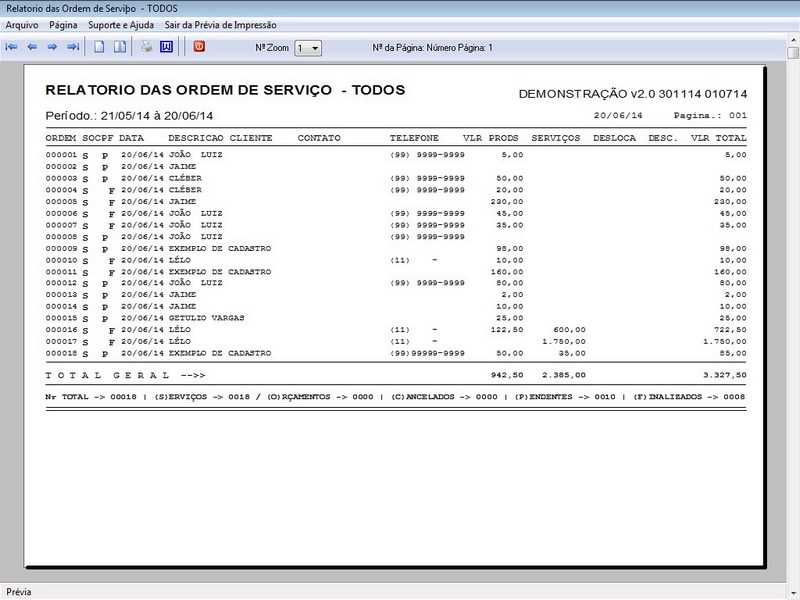Click Sair da Prévia de Impressão

tap(220, 25)
